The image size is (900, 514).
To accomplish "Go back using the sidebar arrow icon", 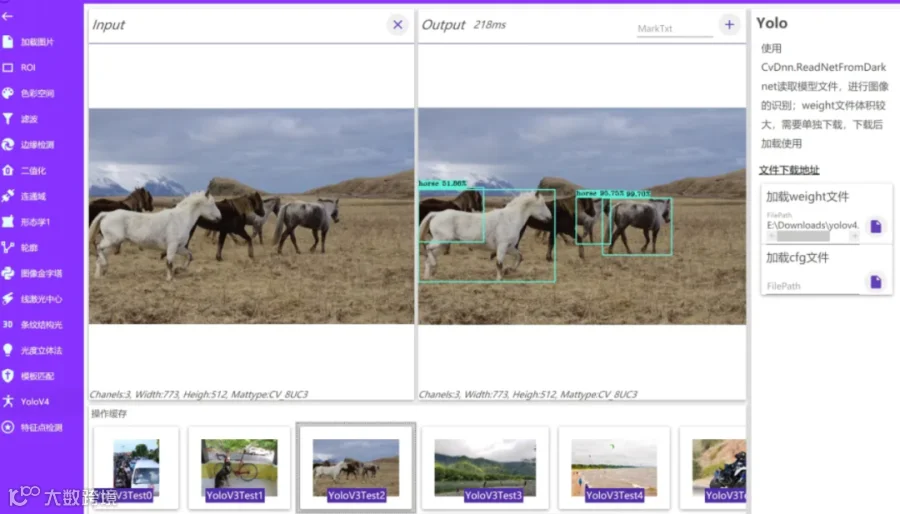I will [x=7, y=16].
